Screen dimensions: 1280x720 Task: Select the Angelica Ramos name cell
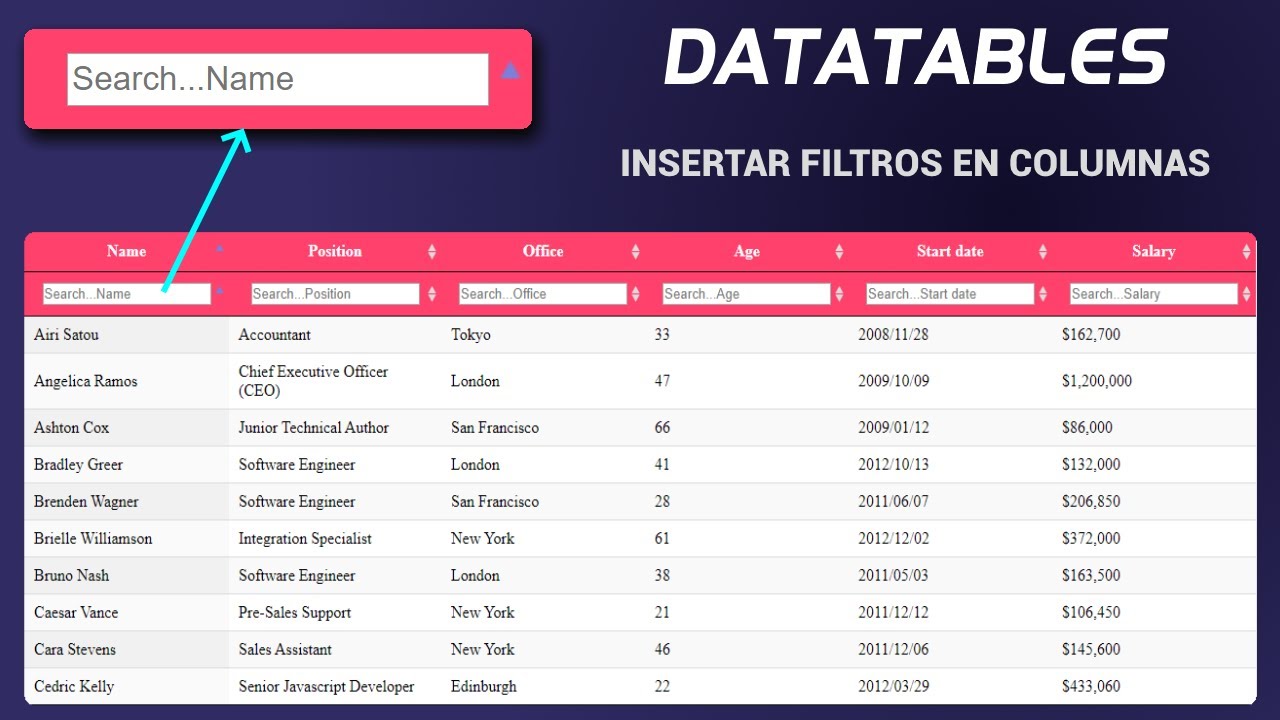127,381
